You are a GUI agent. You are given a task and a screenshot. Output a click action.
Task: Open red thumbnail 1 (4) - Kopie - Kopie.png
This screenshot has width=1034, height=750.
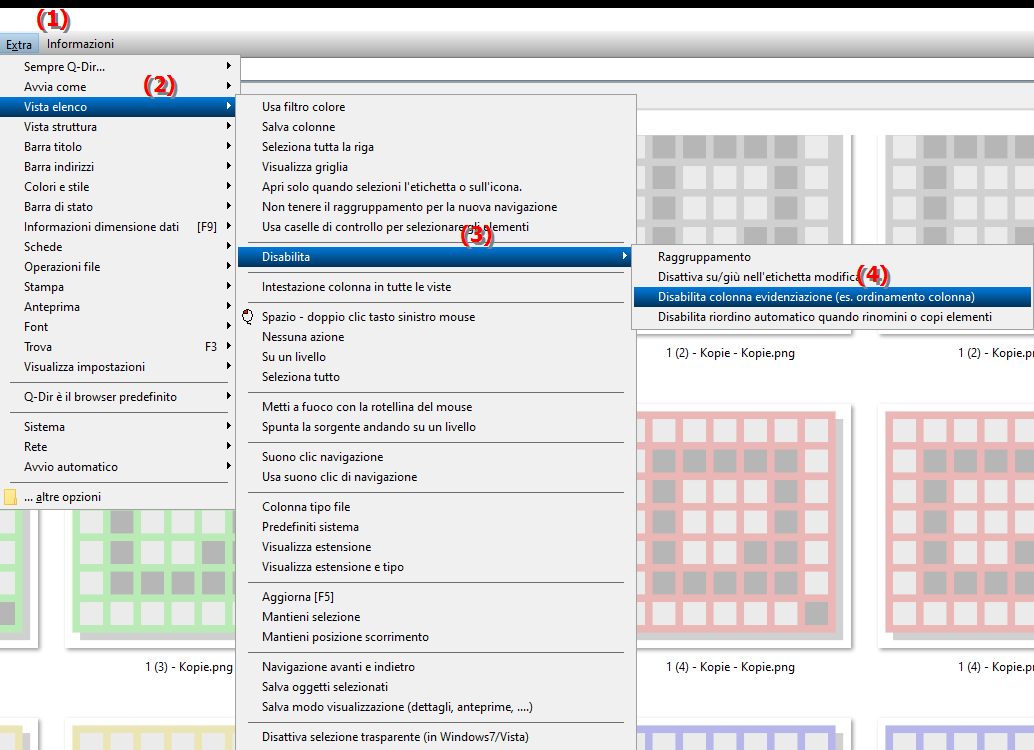(744, 524)
